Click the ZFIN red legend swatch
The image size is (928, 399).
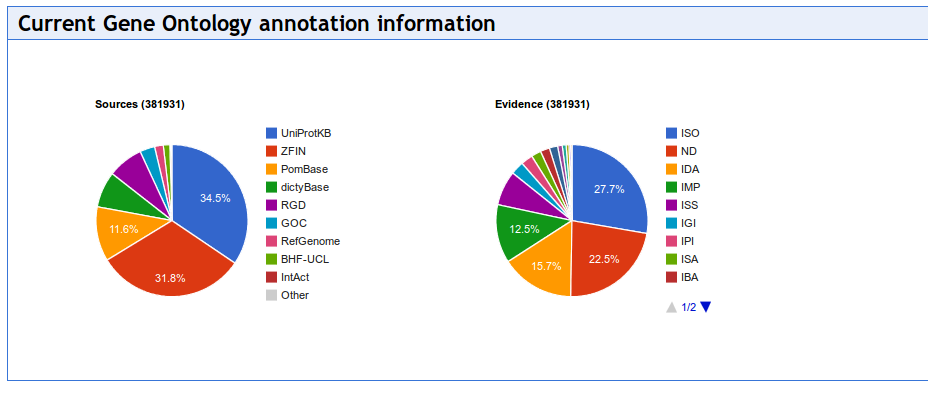click(272, 151)
